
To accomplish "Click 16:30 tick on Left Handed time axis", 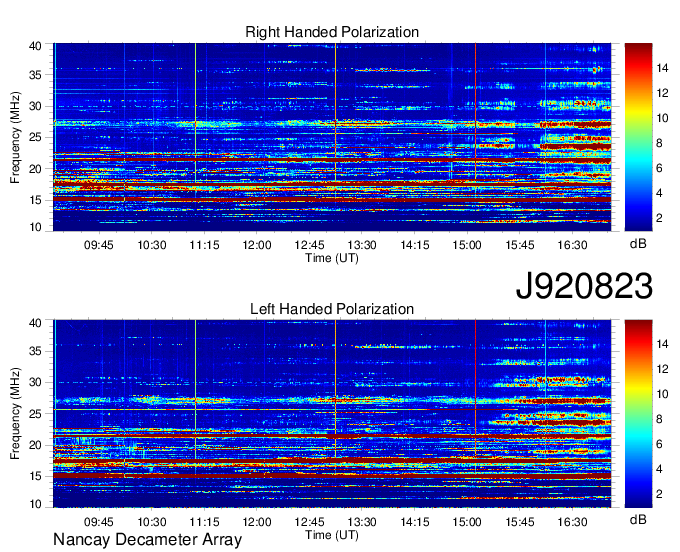I will 572,522.
